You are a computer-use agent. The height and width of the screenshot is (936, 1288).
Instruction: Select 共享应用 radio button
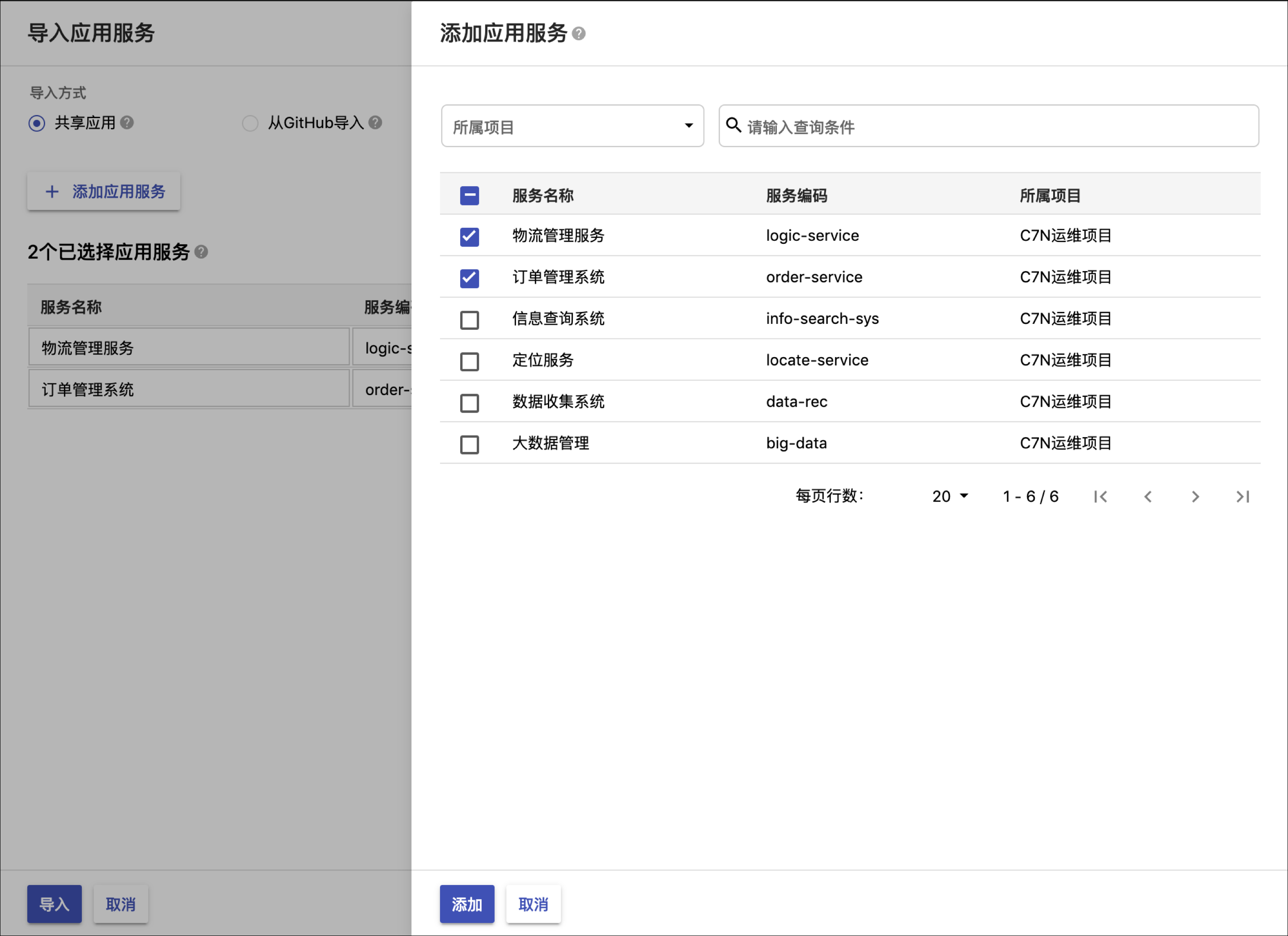(x=37, y=123)
